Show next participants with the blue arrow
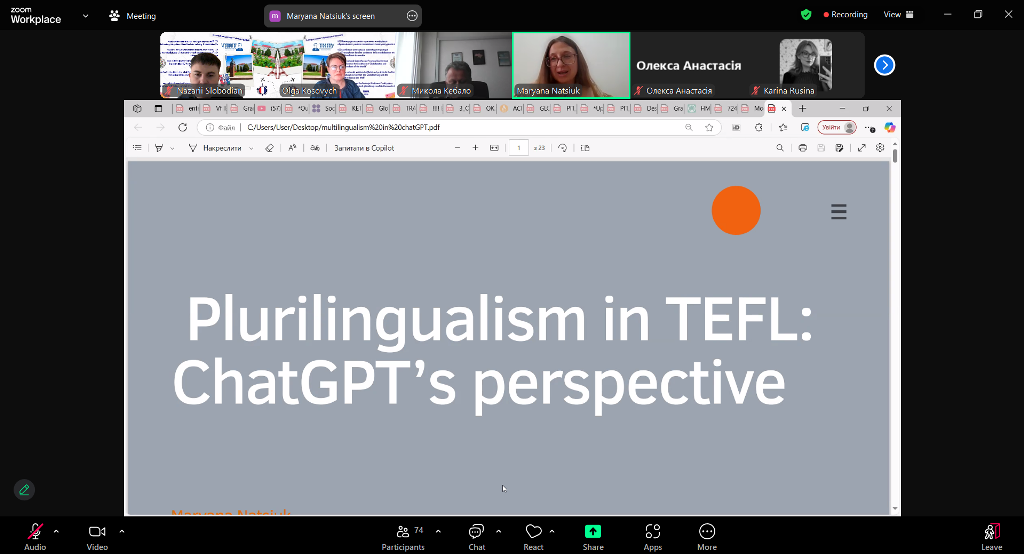The image size is (1024, 554). click(884, 65)
